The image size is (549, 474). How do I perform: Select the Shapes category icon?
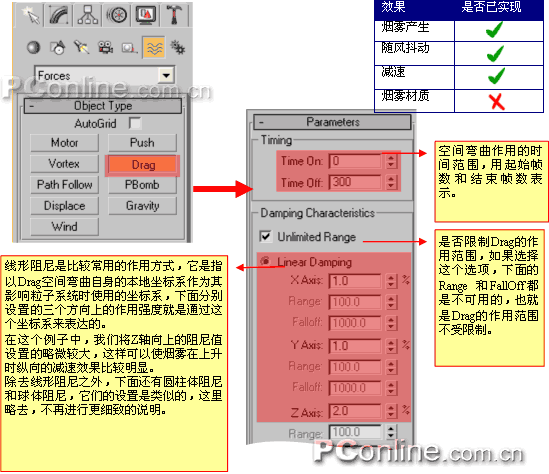point(58,47)
